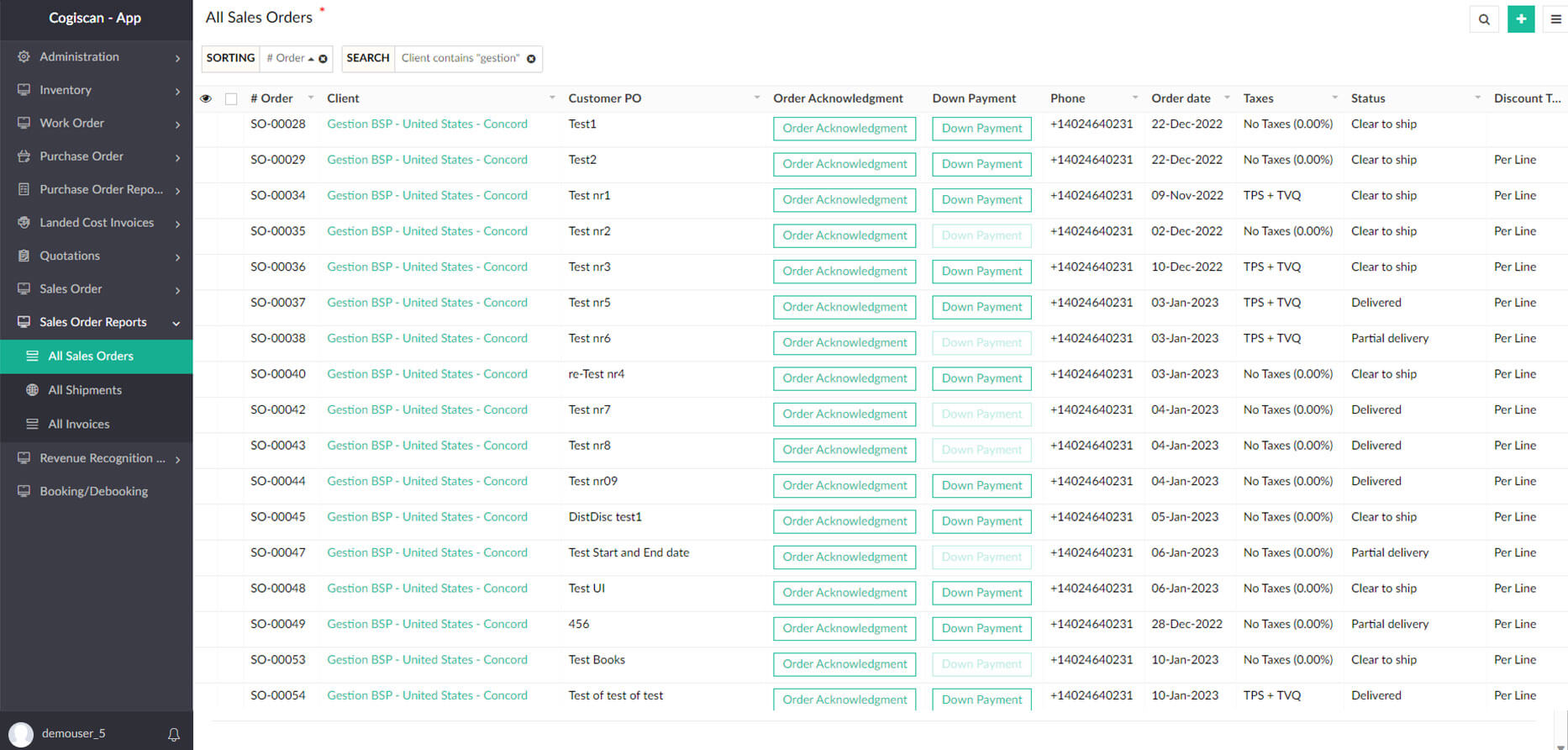Toggle the select-all checkbox in header

pyautogui.click(x=231, y=99)
